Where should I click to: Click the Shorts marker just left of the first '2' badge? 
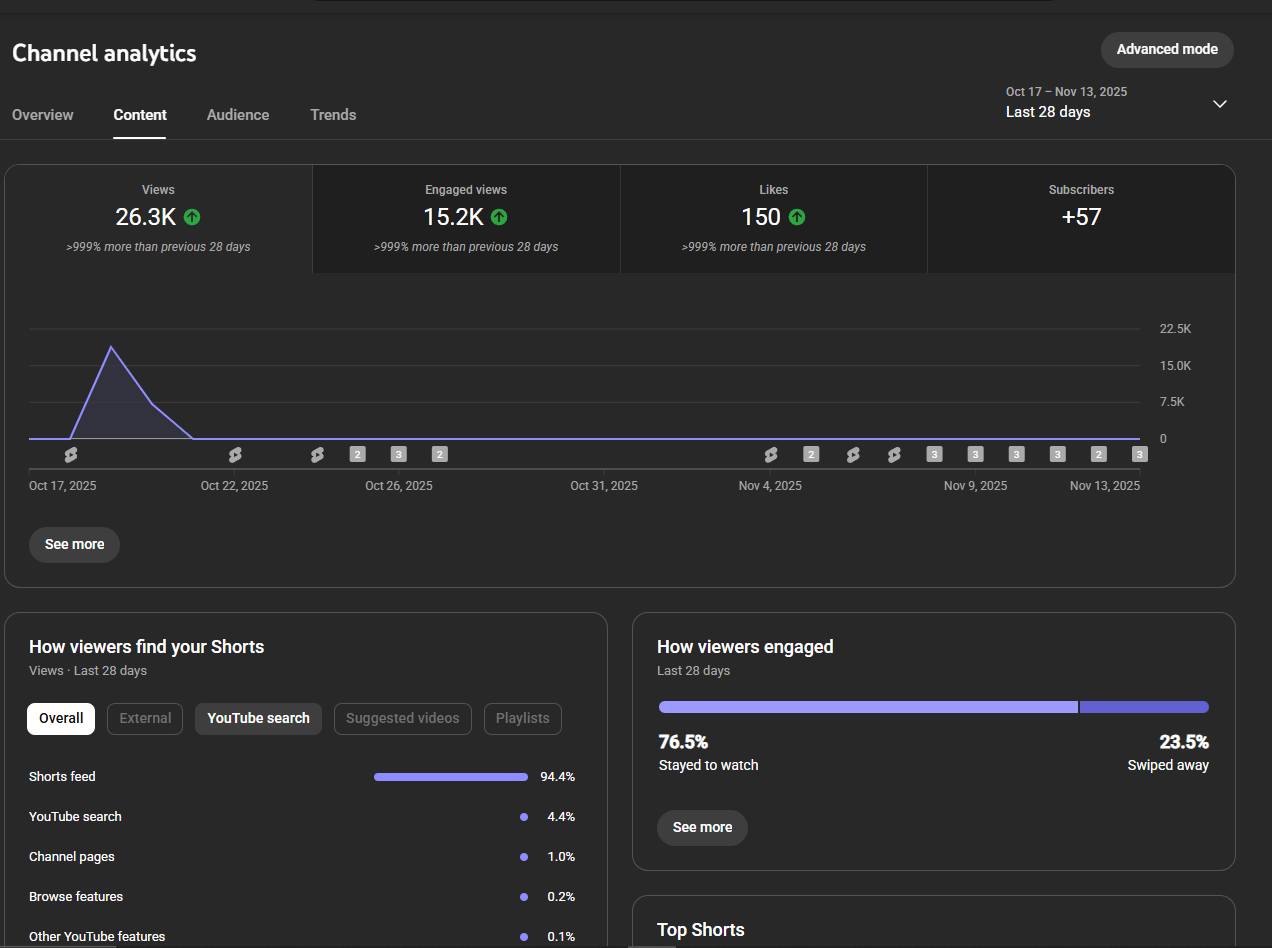tap(317, 455)
